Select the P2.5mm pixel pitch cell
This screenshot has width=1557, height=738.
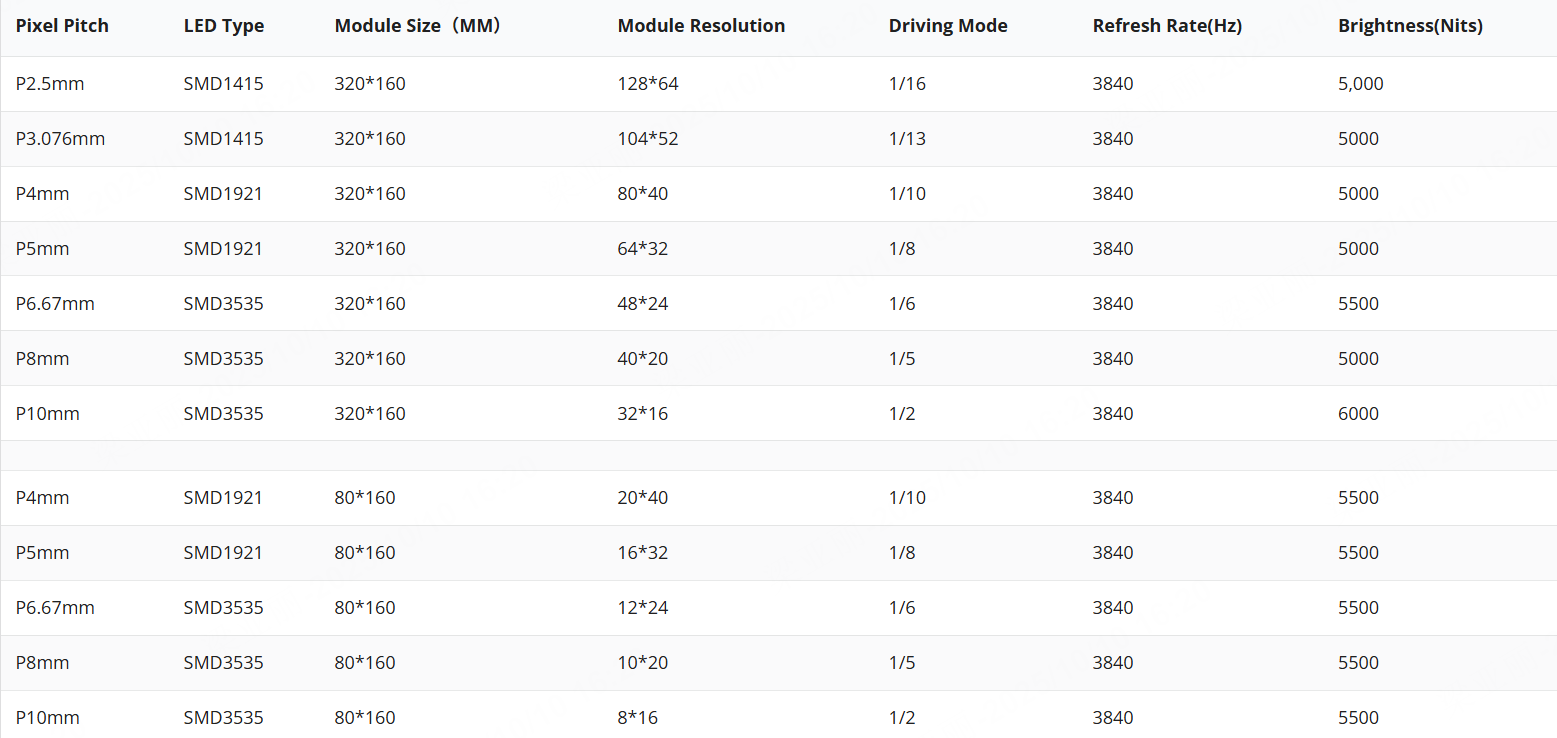(50, 84)
